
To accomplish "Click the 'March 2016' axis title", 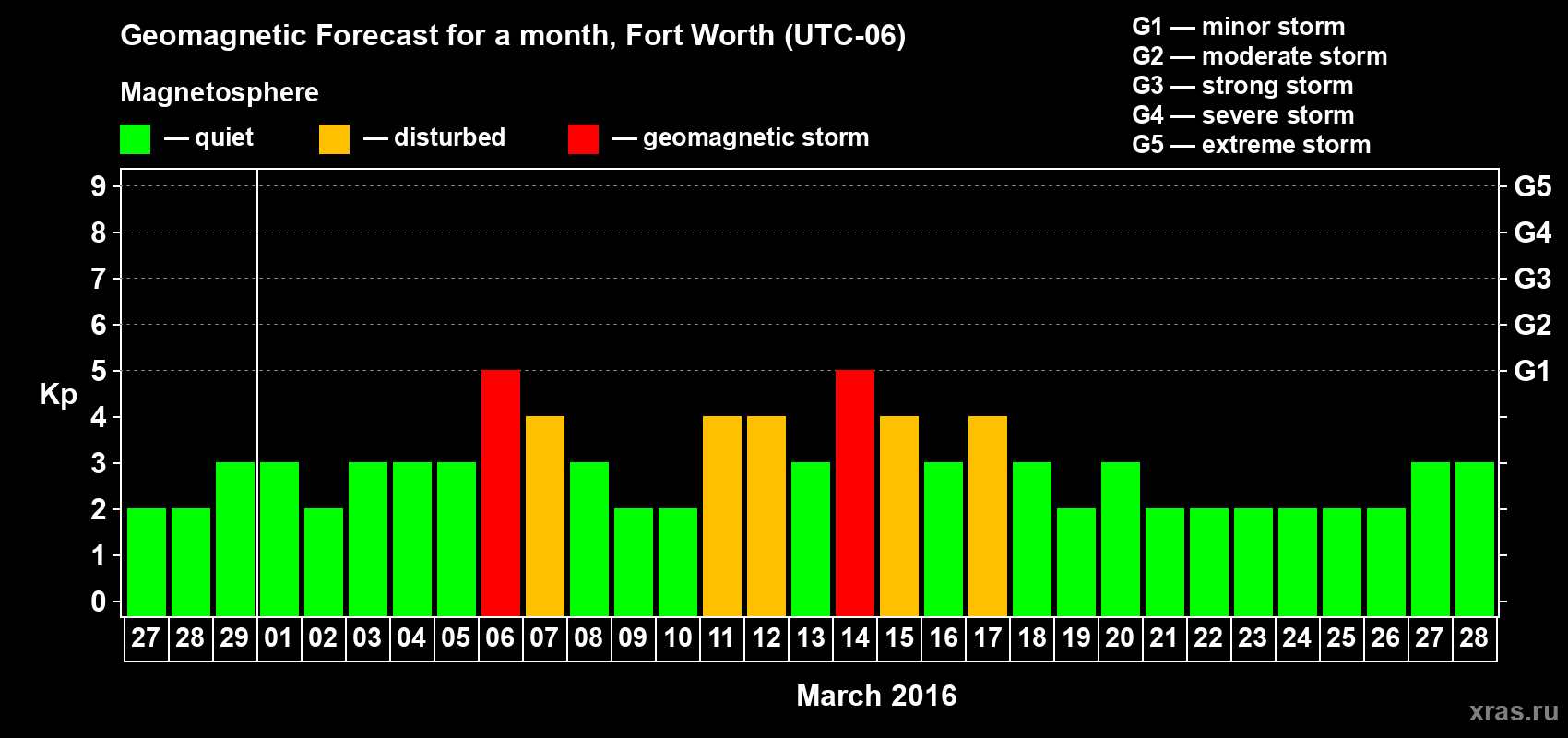I will [x=876, y=696].
